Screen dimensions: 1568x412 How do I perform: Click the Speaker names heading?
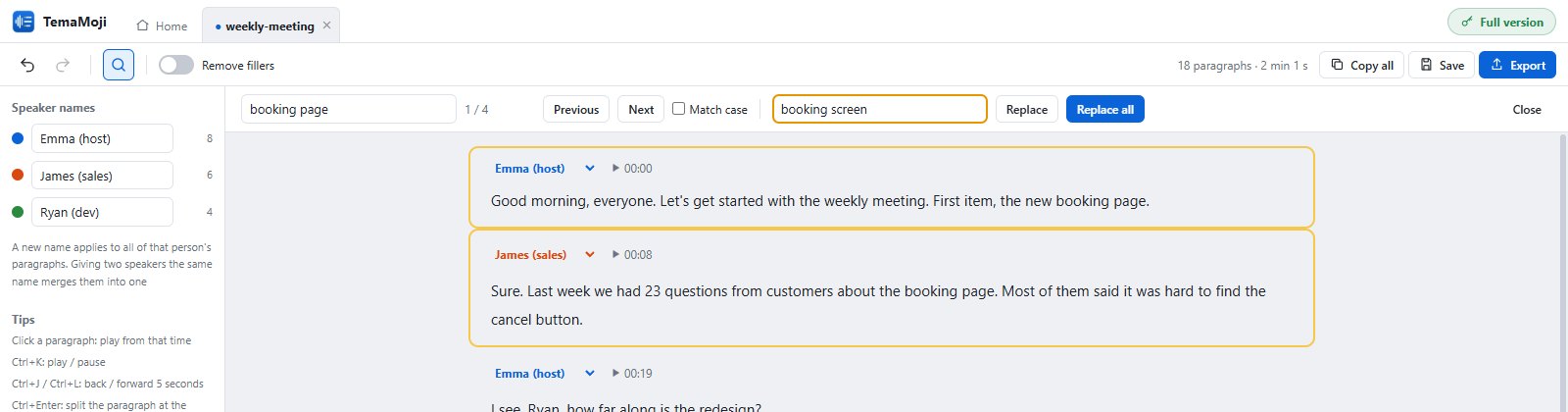(53, 108)
